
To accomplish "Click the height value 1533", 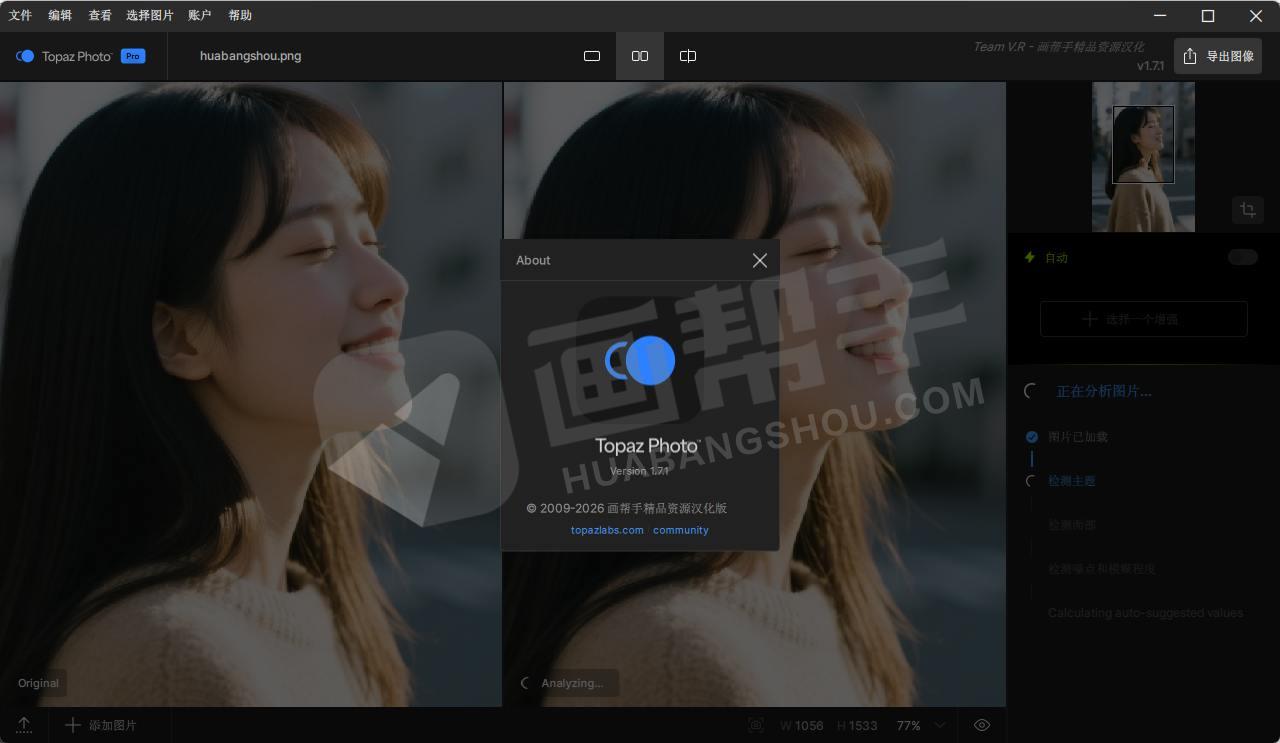I will (x=864, y=726).
